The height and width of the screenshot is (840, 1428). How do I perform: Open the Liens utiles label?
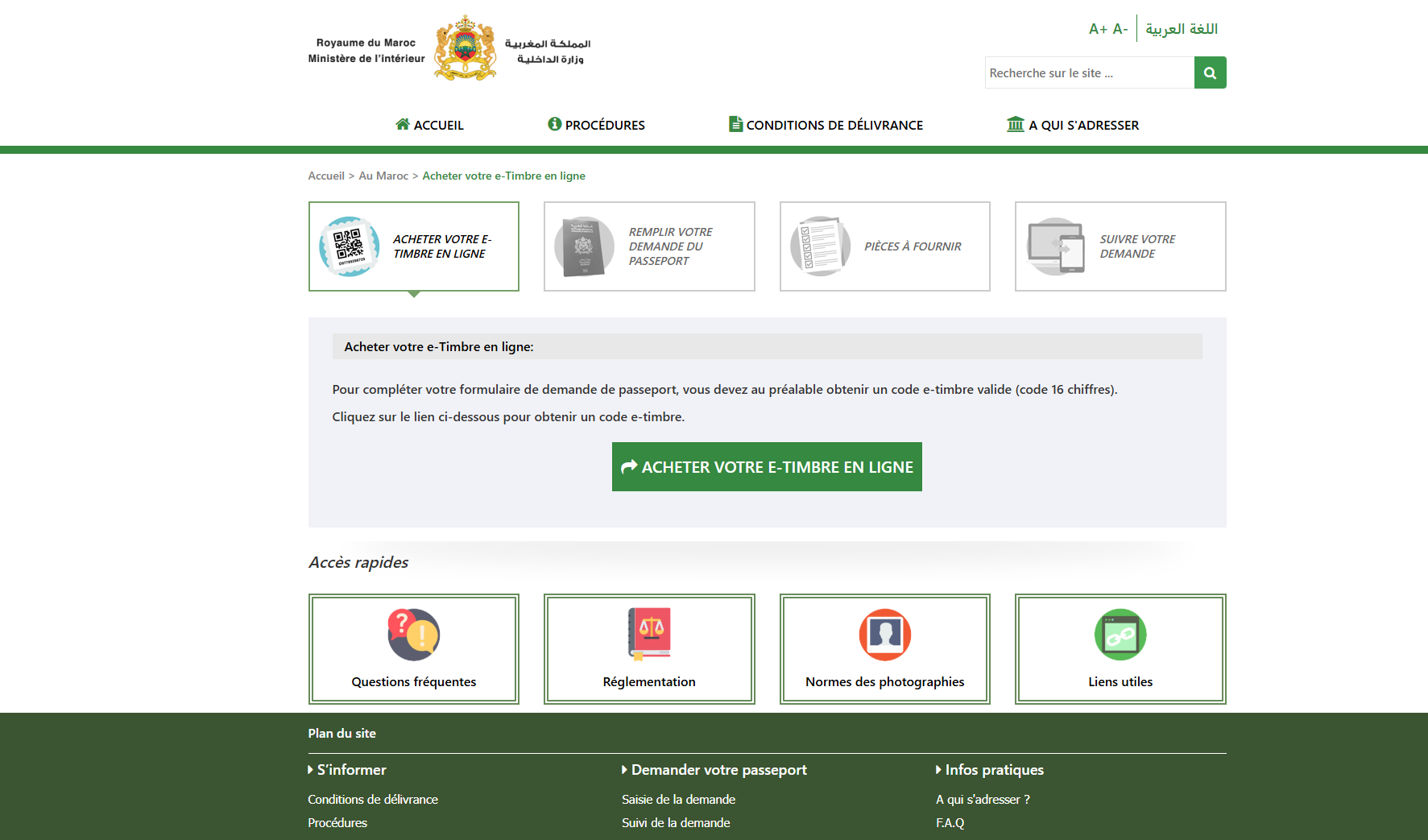tap(1120, 681)
